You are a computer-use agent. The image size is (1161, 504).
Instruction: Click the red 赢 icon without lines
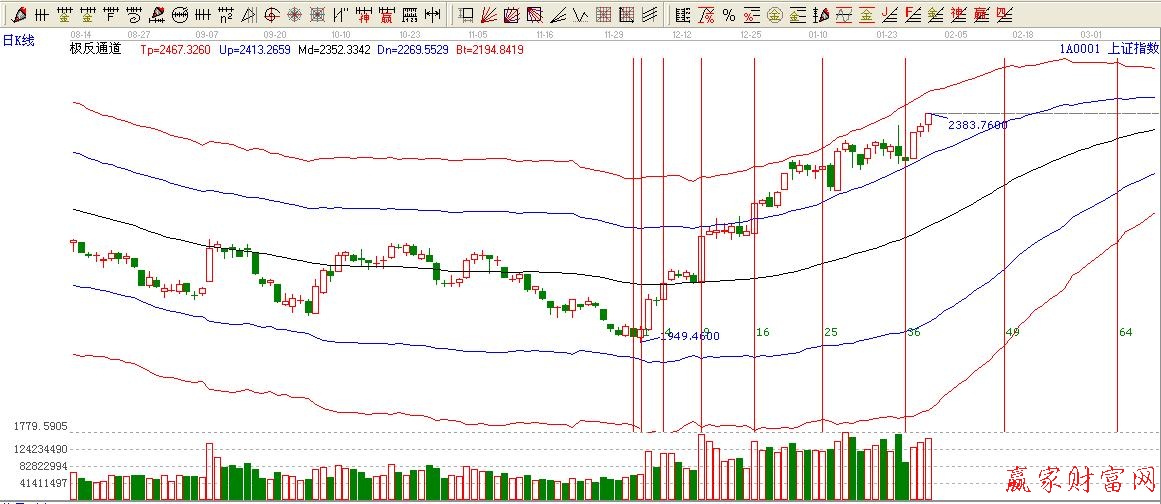(386, 15)
